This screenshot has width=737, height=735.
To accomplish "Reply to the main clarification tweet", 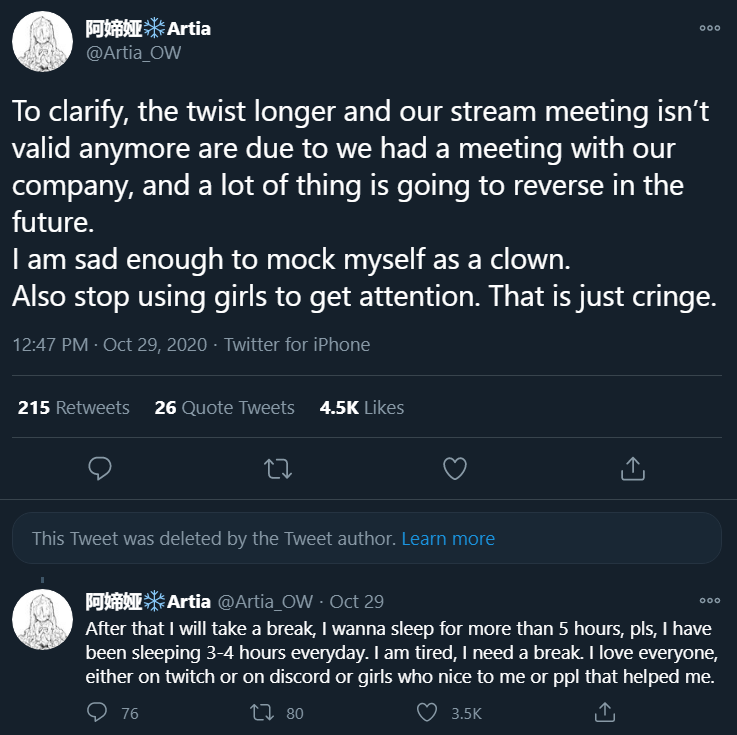I will (99, 467).
